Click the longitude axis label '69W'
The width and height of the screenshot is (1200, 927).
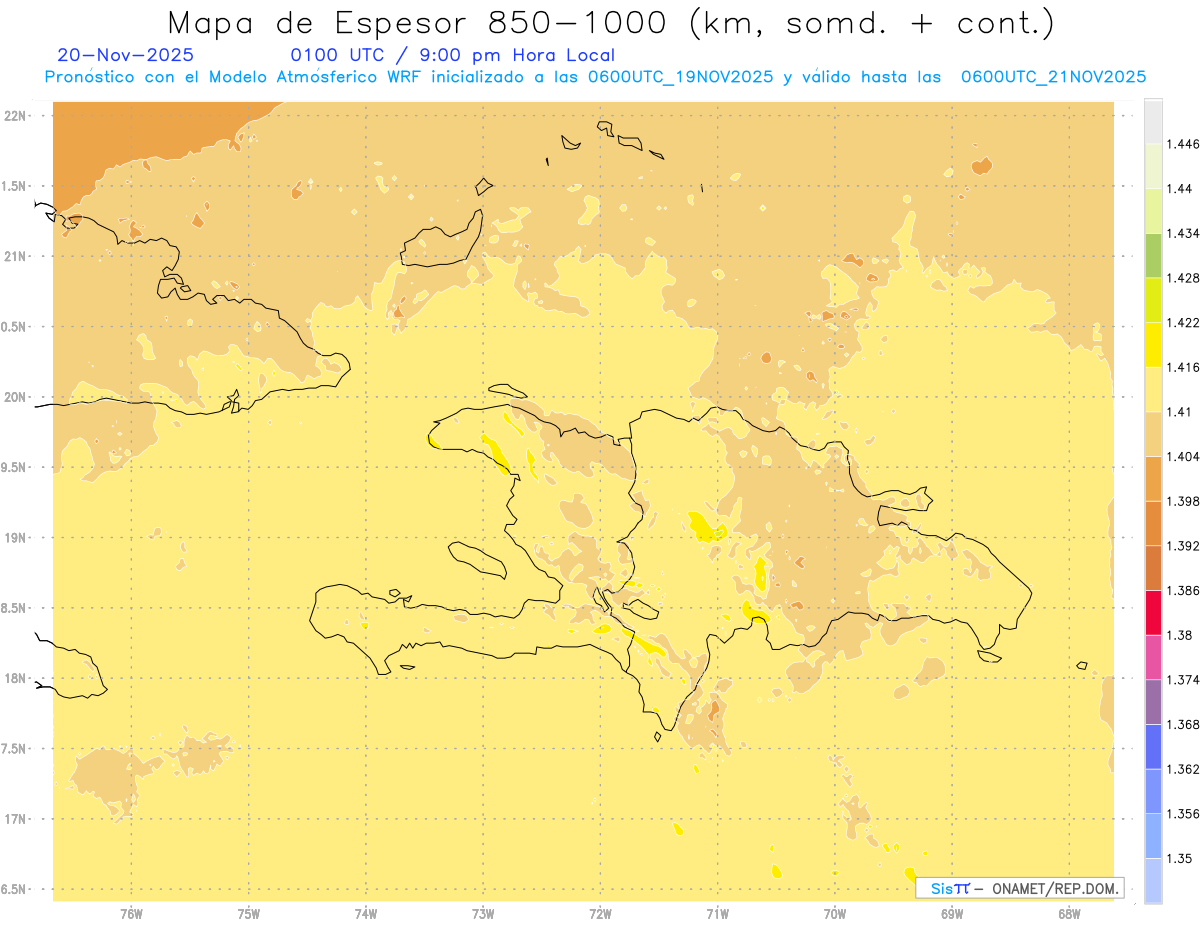click(x=952, y=913)
